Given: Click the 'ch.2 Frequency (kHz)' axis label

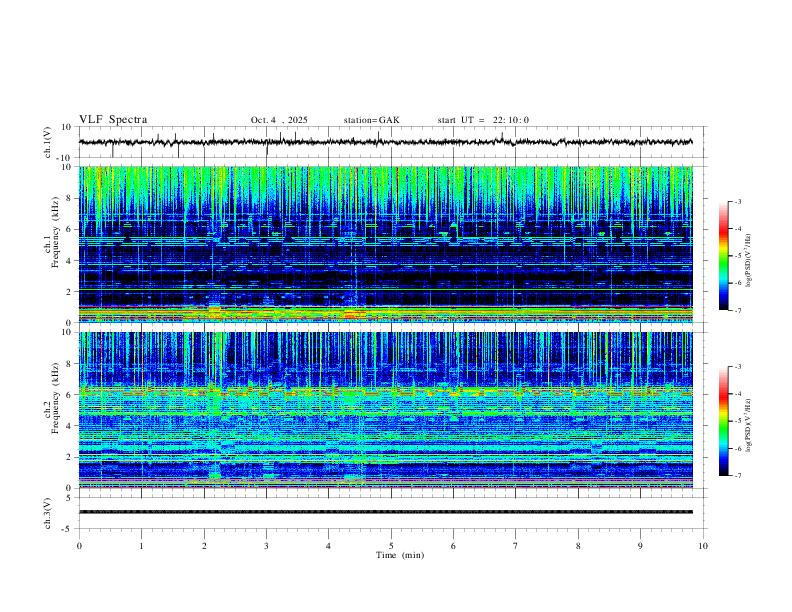Looking at the screenshot, I should tap(52, 397).
